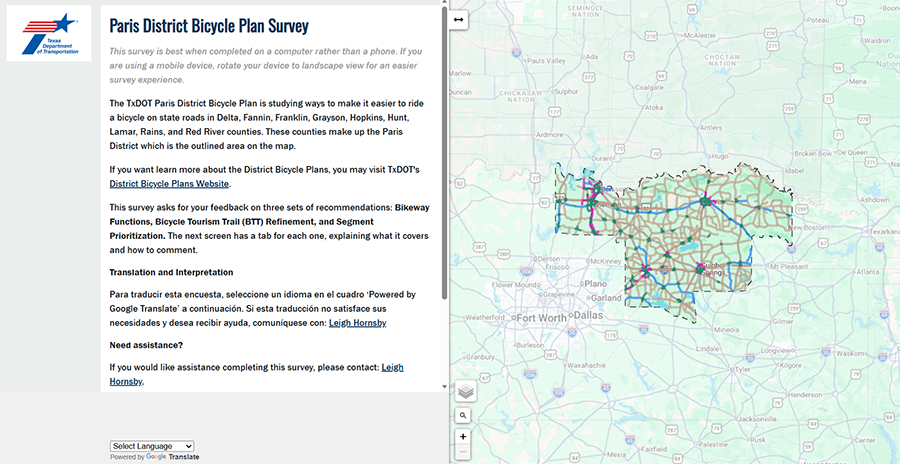Click the Flower Mound label on the map

513,285
